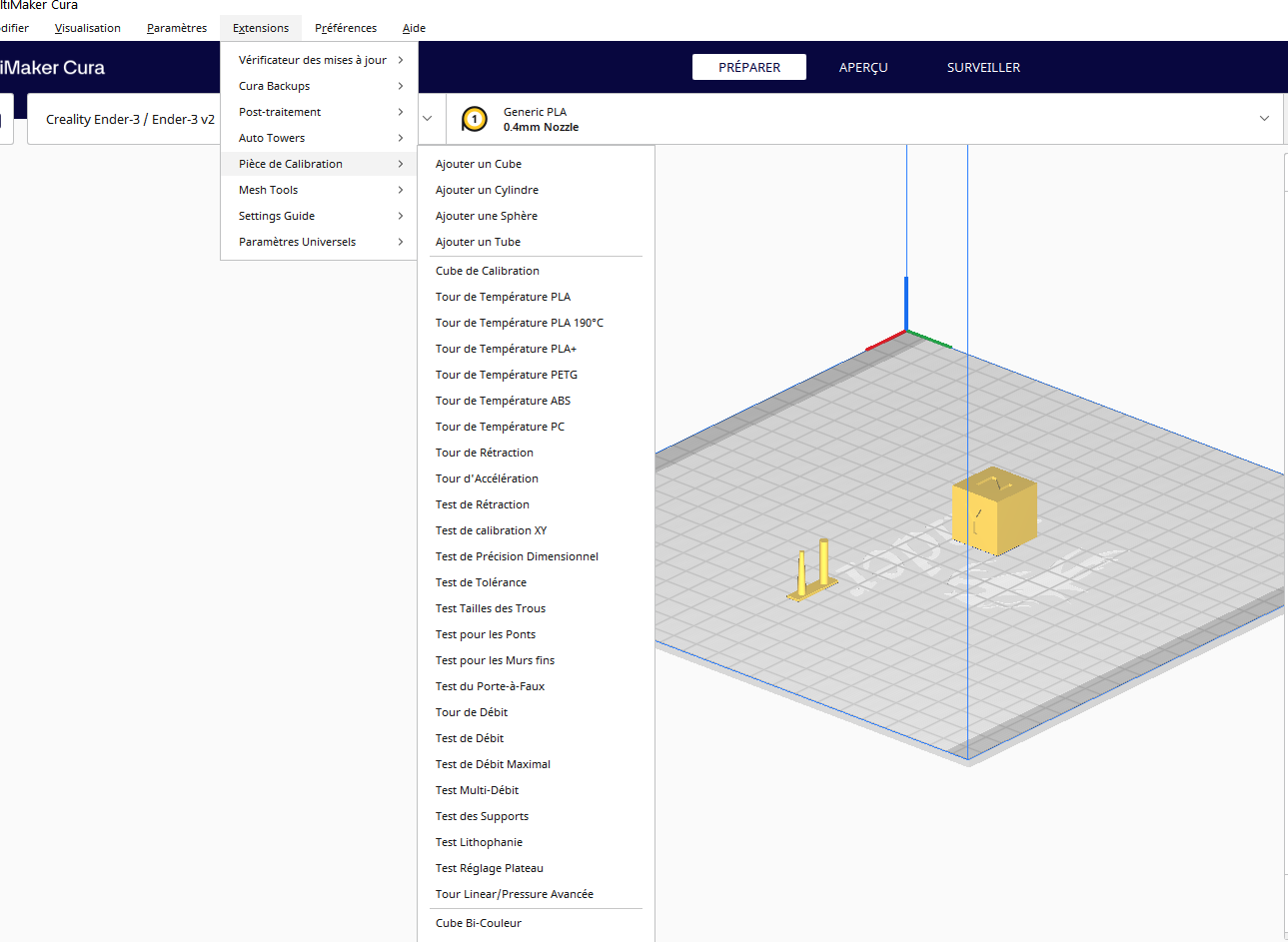Select Tour de Température PLA 190°C
1288x942 pixels.
[x=536, y=323]
